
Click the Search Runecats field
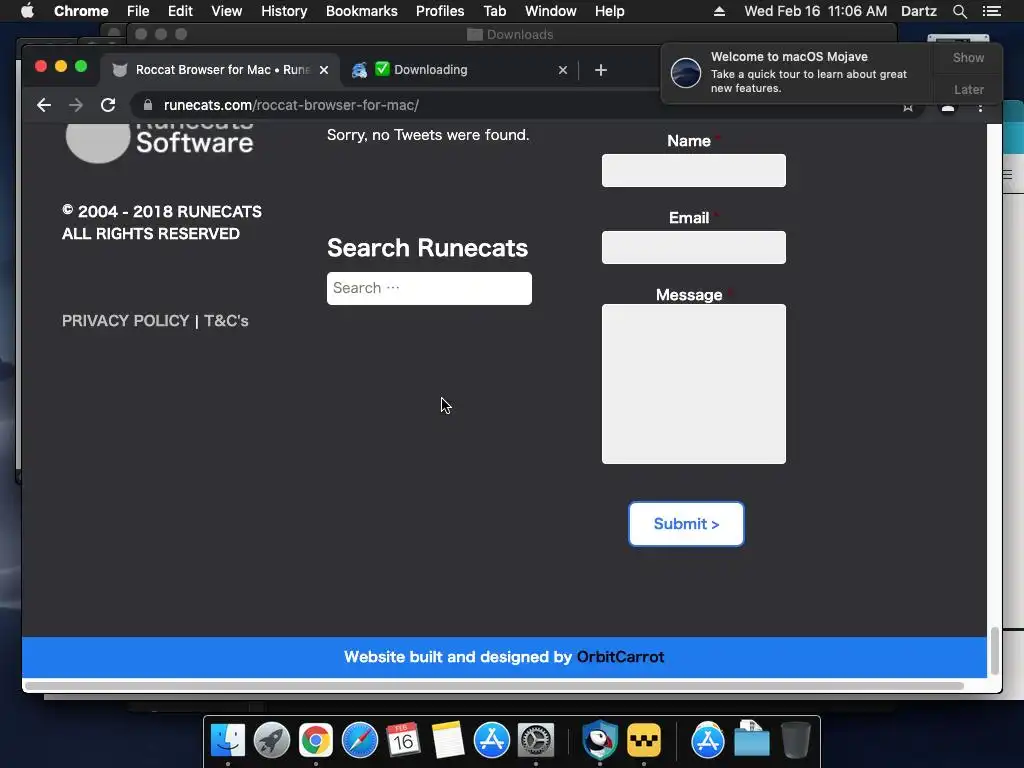[429, 288]
